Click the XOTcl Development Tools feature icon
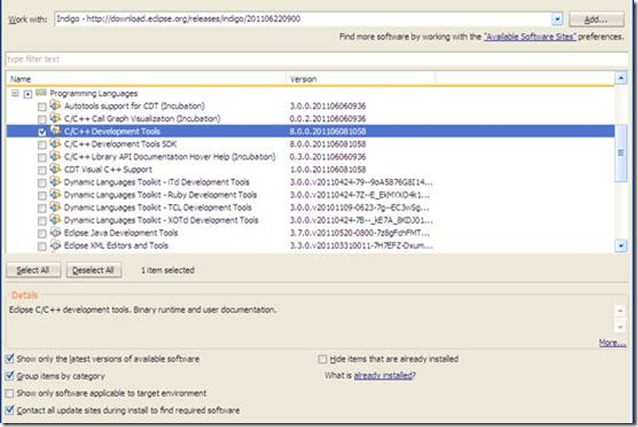The height and width of the screenshot is (427, 638). [55, 220]
